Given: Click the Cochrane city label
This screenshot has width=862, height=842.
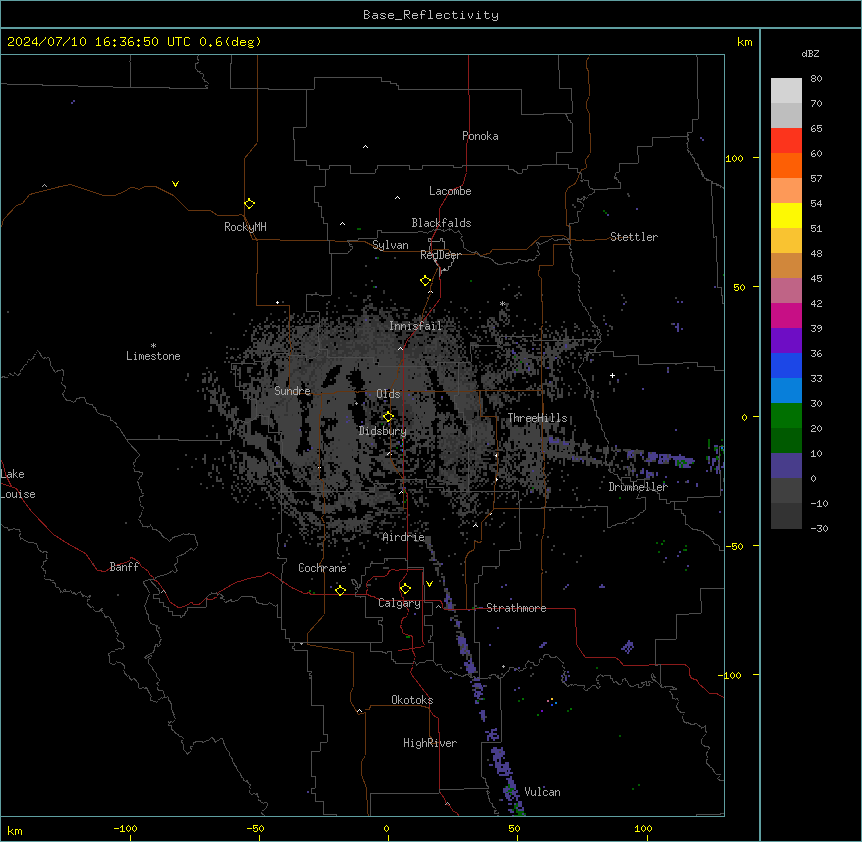Looking at the screenshot, I should point(322,568).
